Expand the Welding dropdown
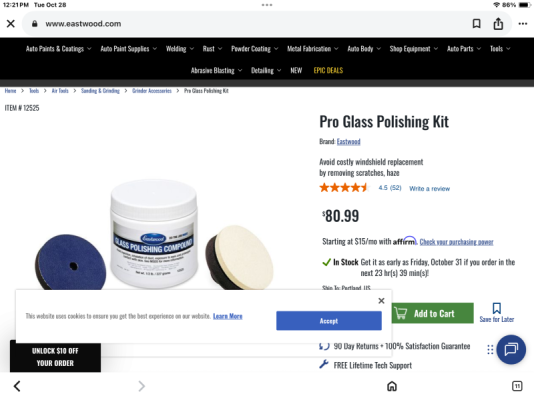The image size is (534, 400). coord(180,49)
